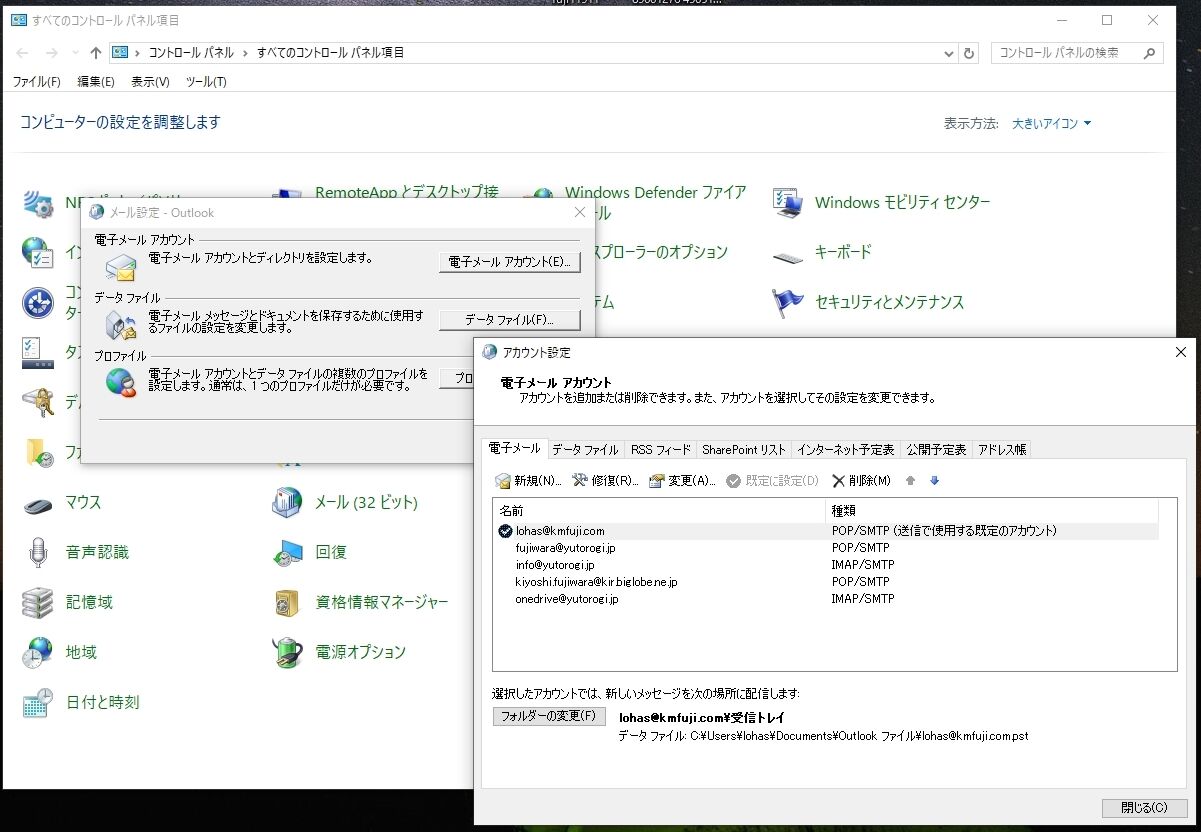Open メール (32 ビット) icon
The height and width of the screenshot is (832, 1201).
(x=287, y=503)
